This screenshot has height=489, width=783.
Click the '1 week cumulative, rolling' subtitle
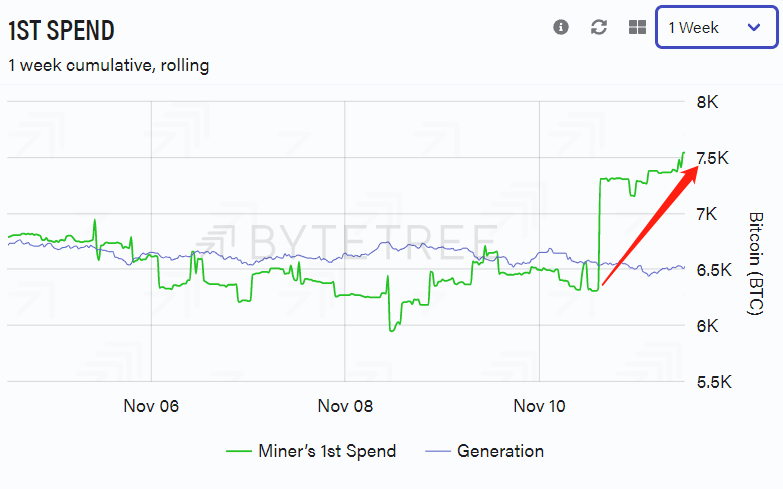(108, 65)
